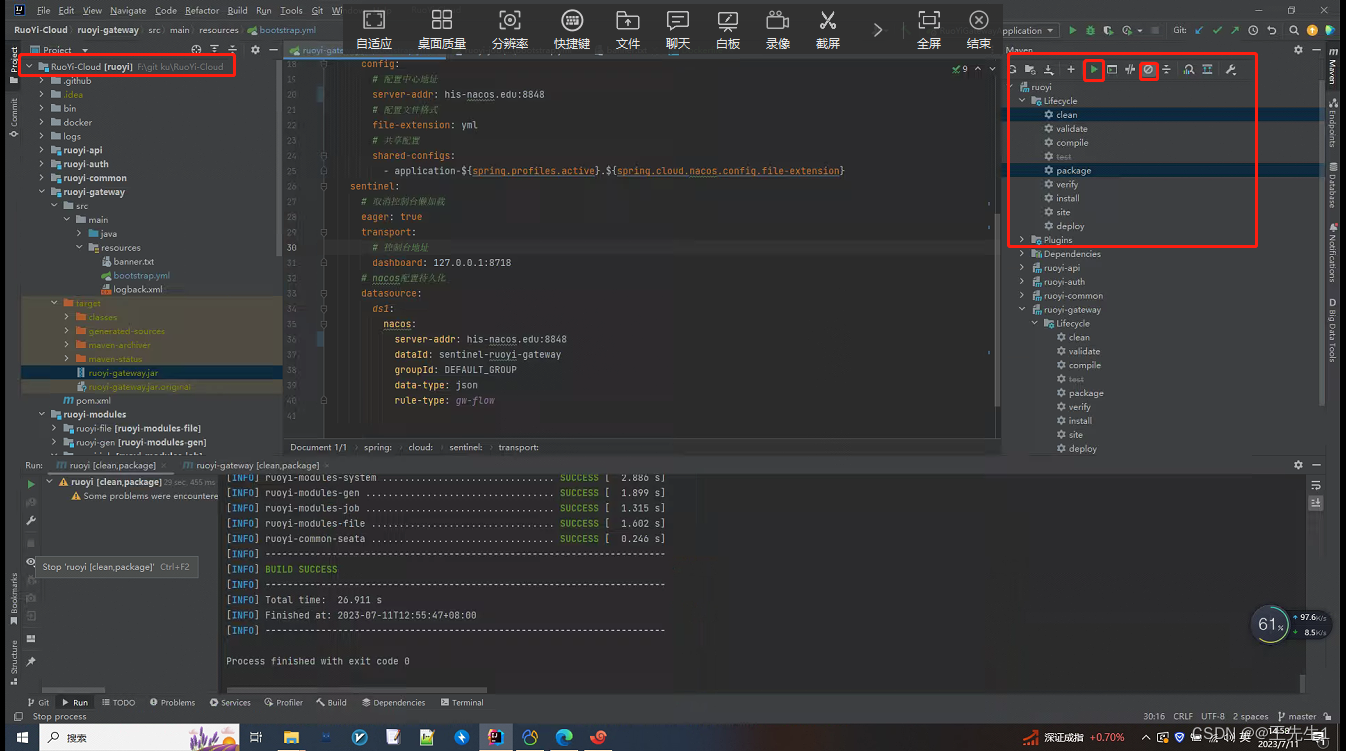
Task: Open TODO tool window tab
Action: coord(117,702)
